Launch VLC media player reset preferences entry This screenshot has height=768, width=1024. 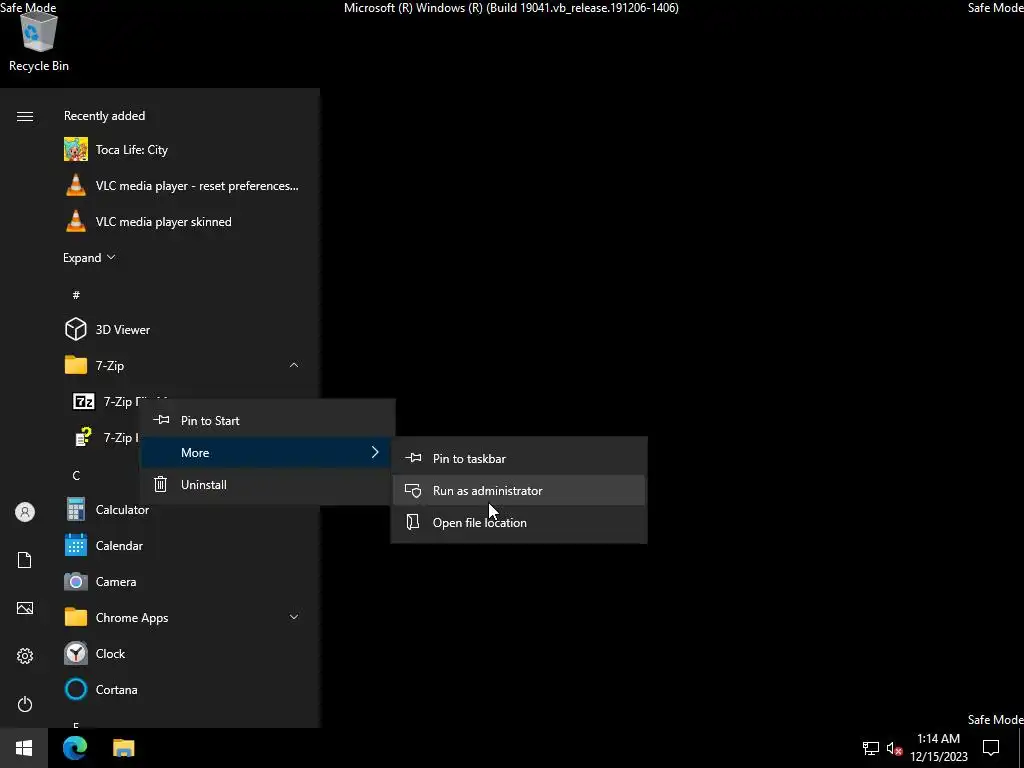[182, 185]
